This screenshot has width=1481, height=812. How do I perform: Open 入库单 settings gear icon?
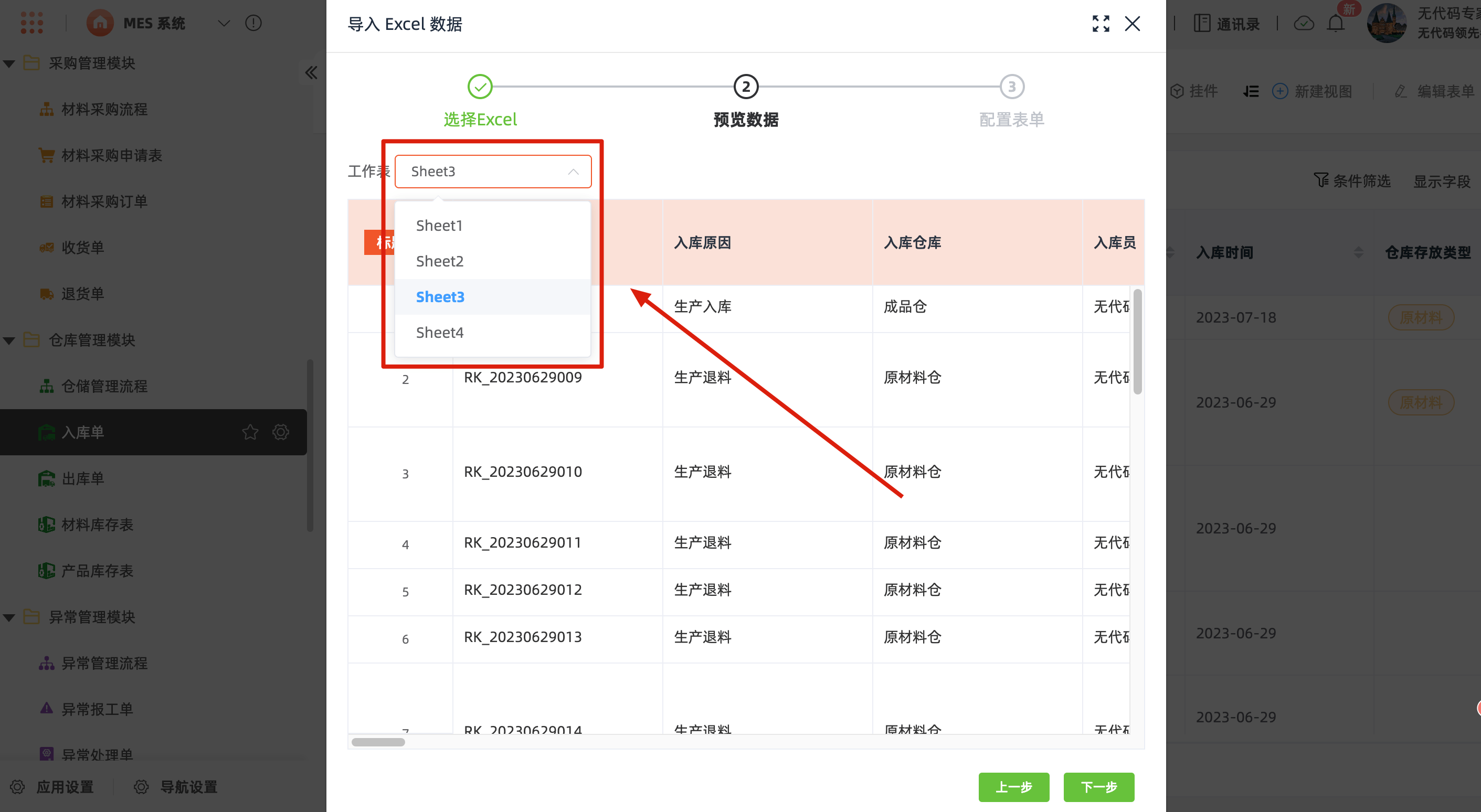coord(281,432)
